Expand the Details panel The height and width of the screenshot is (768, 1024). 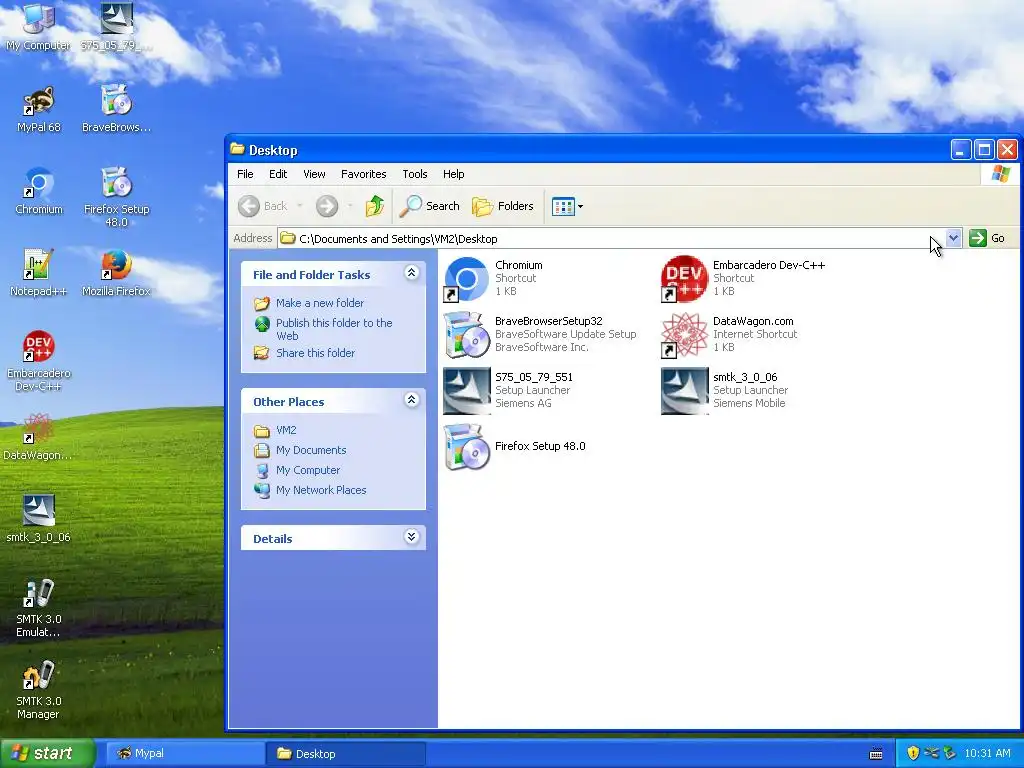[411, 537]
